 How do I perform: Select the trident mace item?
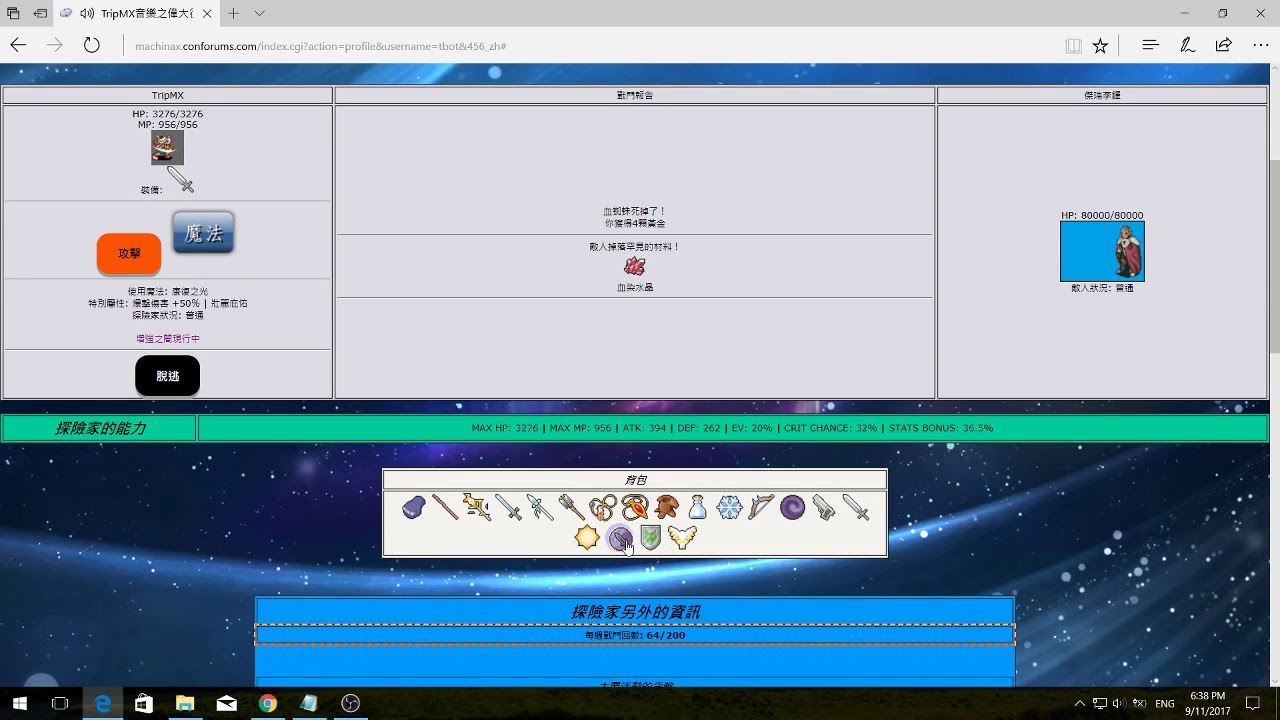tap(571, 508)
